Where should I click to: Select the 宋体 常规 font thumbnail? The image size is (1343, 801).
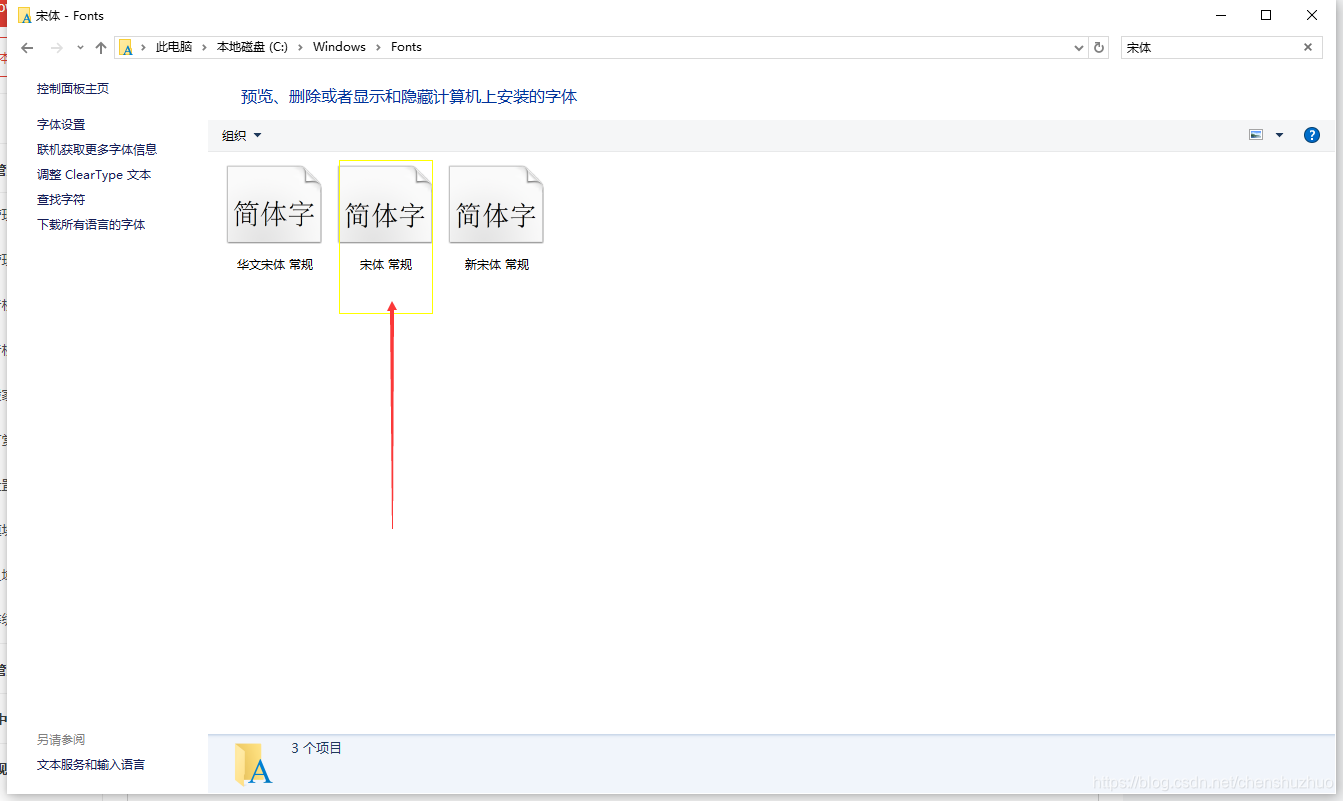tap(386, 205)
